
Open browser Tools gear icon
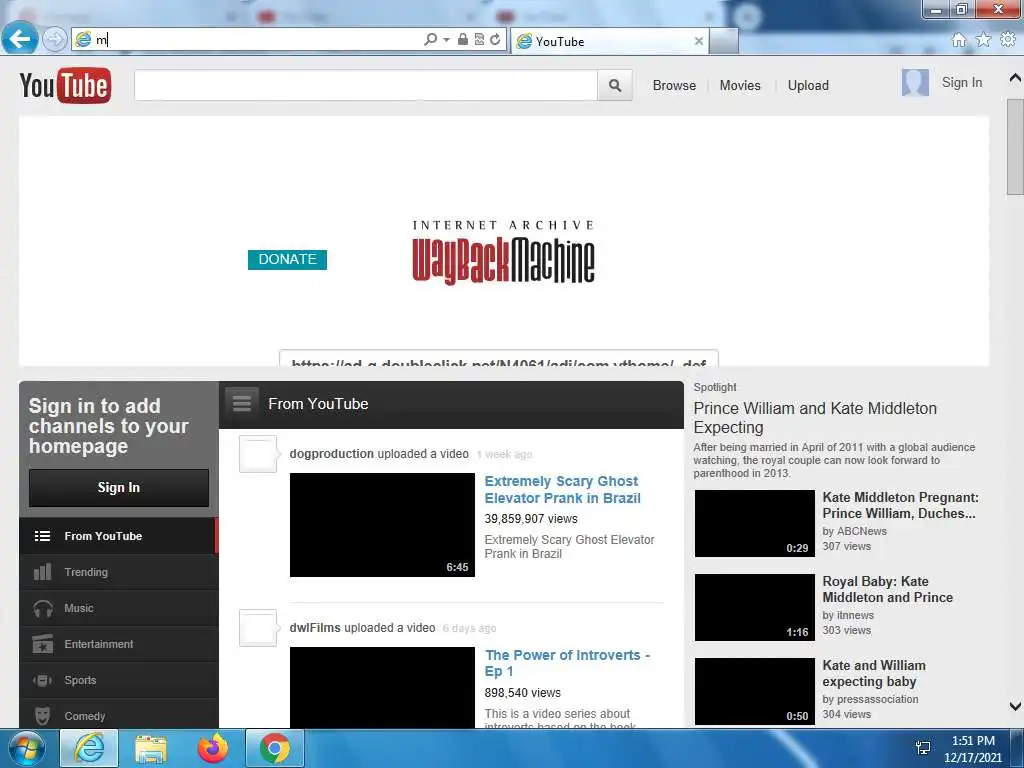click(x=1008, y=40)
